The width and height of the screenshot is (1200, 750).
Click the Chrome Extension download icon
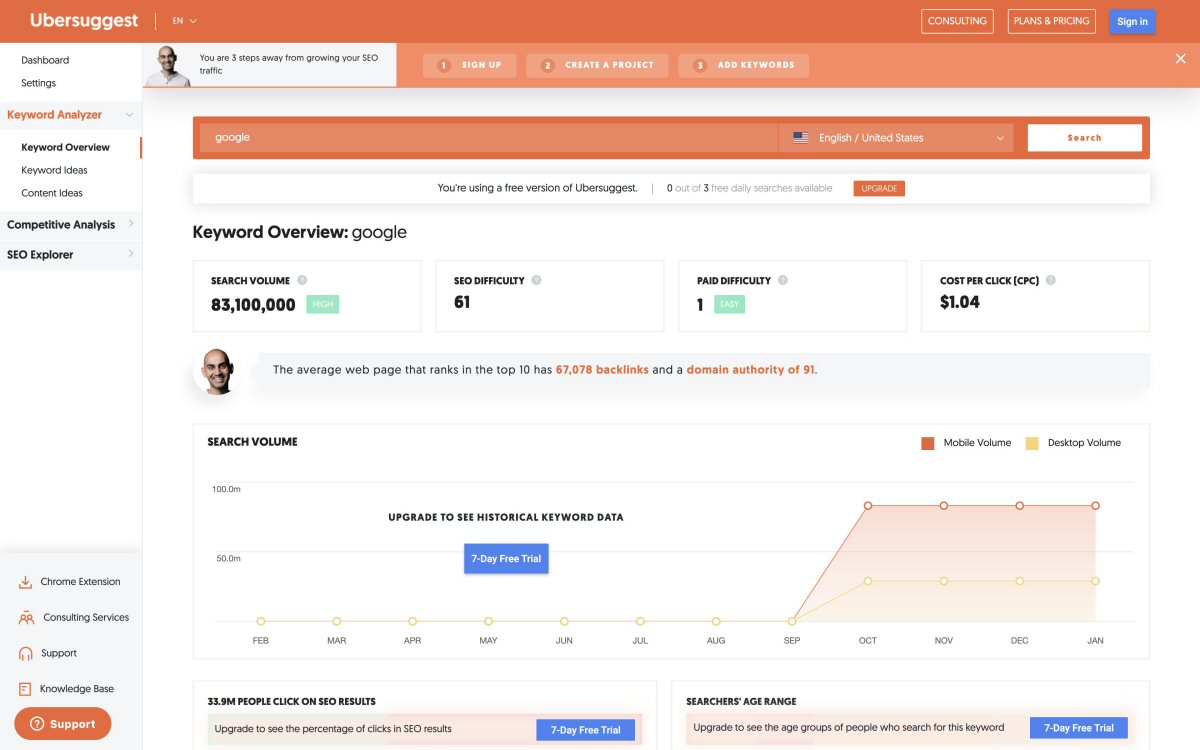tap(25, 582)
